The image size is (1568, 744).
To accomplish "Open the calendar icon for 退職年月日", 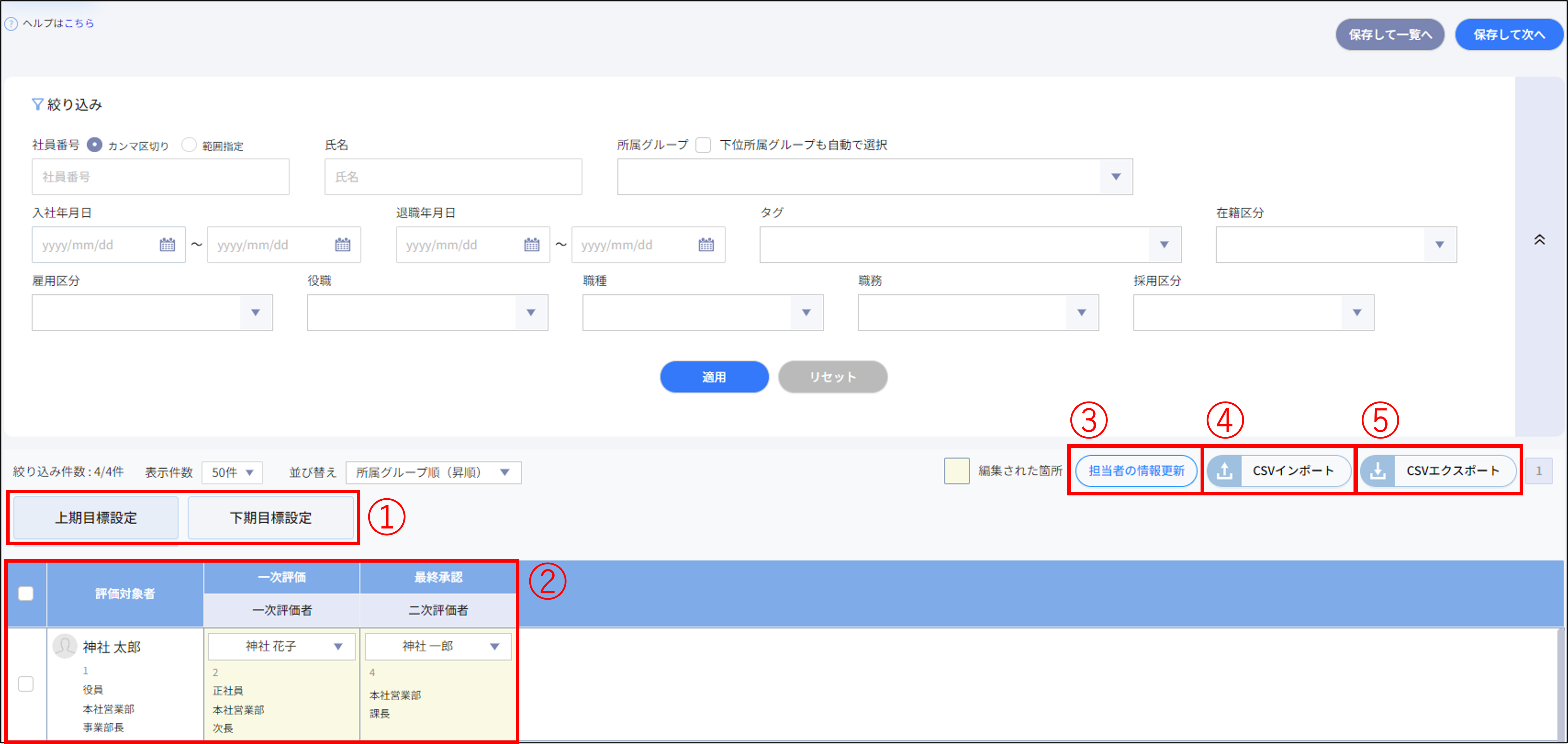I will tap(532, 245).
